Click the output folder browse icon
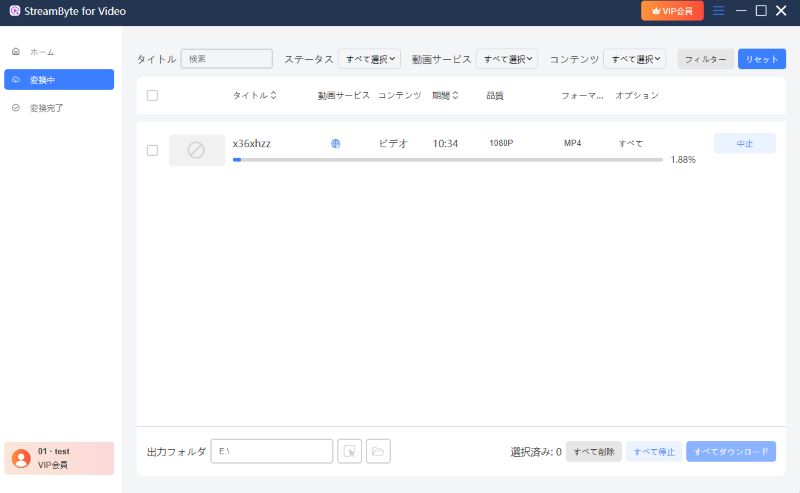 pyautogui.click(x=349, y=451)
